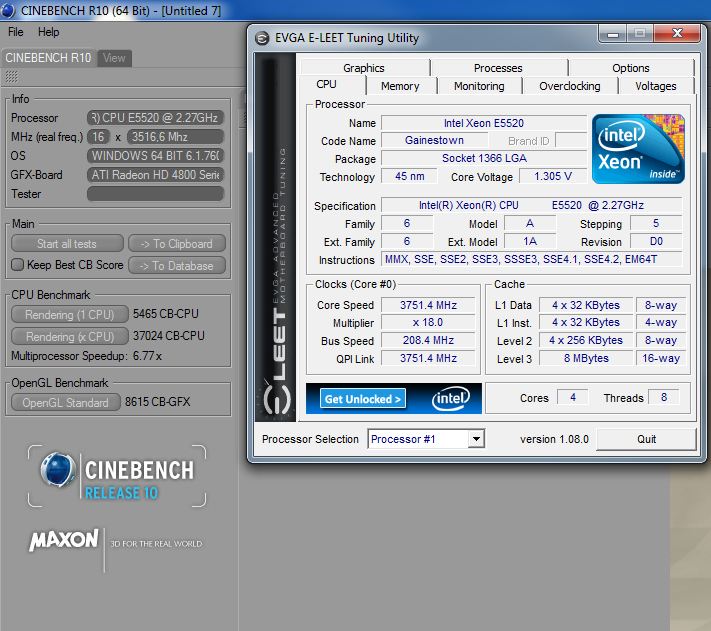Click the Cores value 4

tap(573, 398)
